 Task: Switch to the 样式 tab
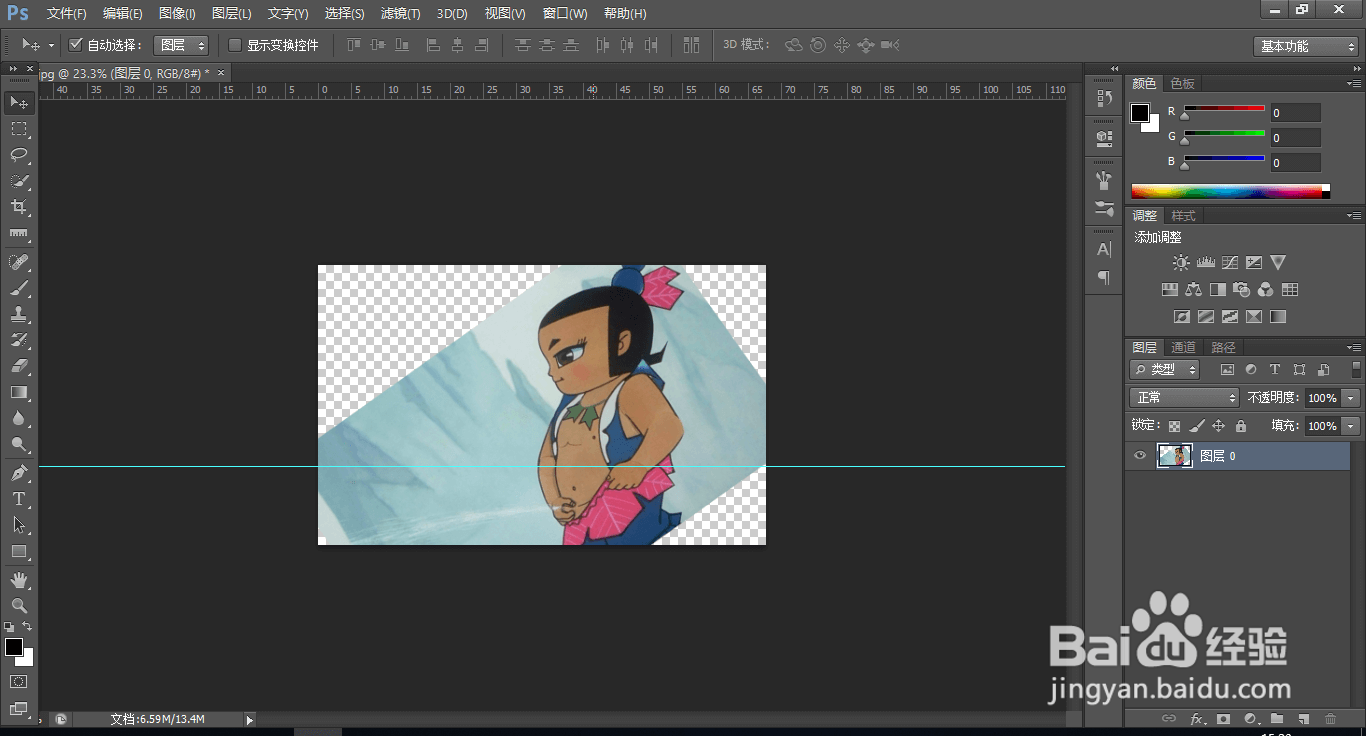point(1183,215)
